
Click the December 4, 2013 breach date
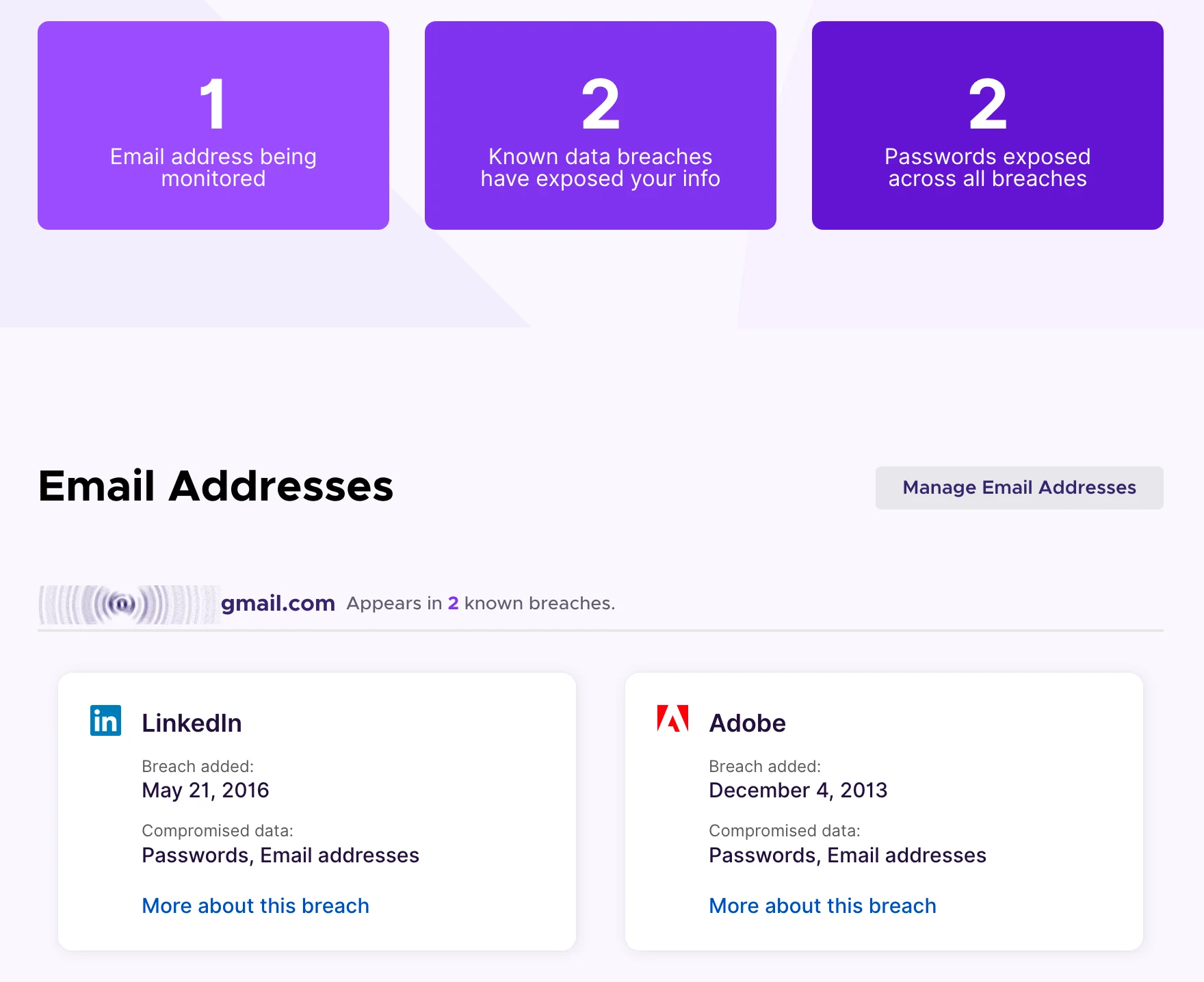pos(798,790)
